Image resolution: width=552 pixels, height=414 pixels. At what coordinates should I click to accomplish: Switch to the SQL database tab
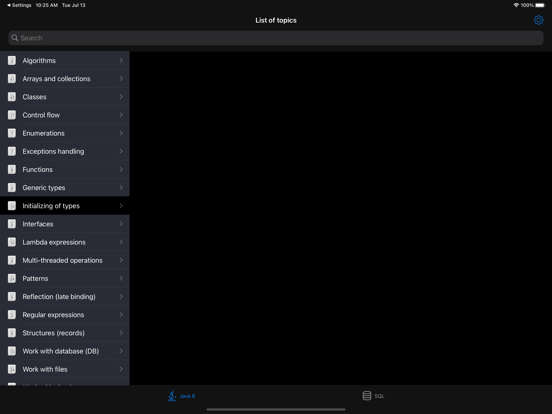373,396
